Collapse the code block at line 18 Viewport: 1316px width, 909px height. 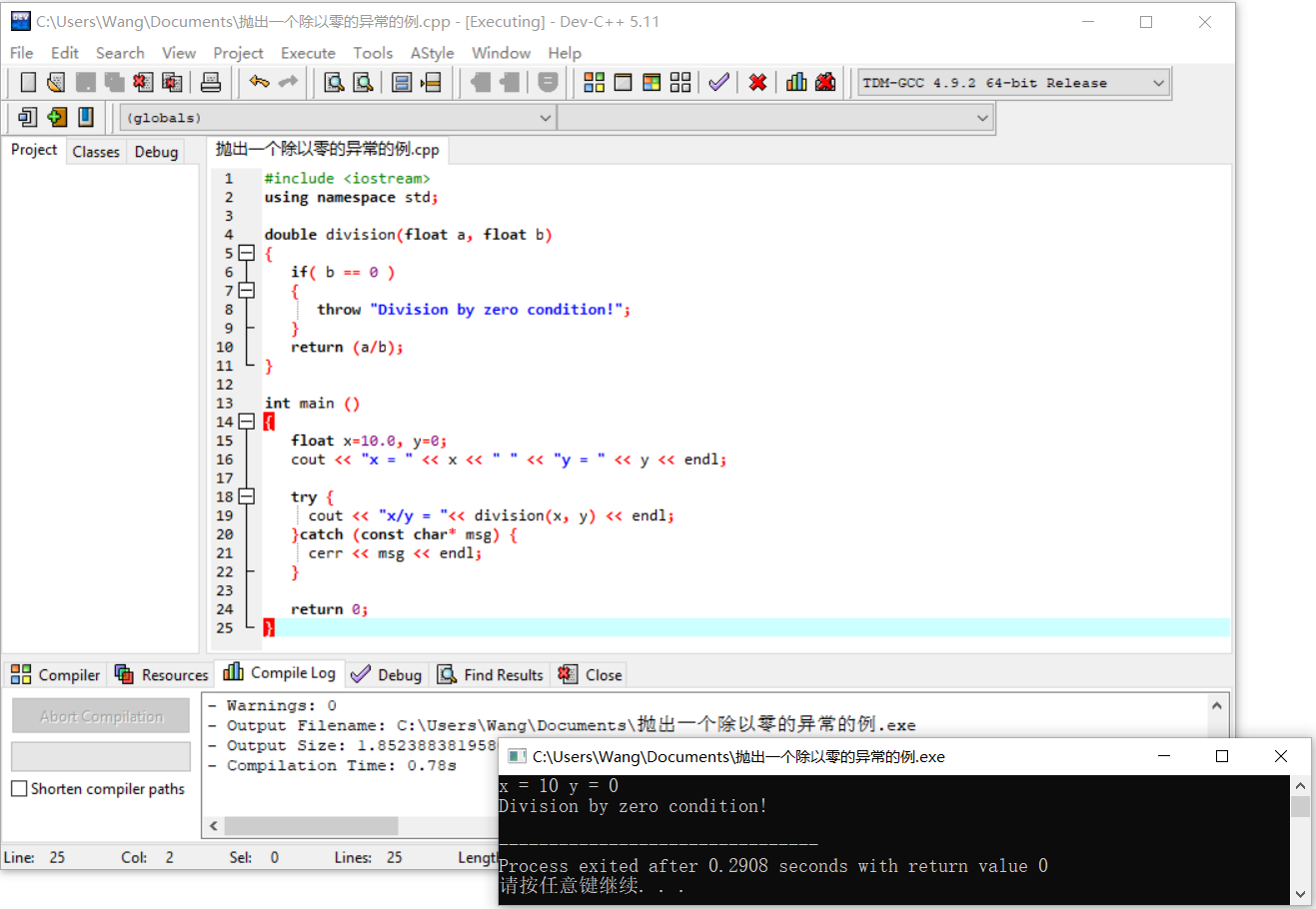247,496
